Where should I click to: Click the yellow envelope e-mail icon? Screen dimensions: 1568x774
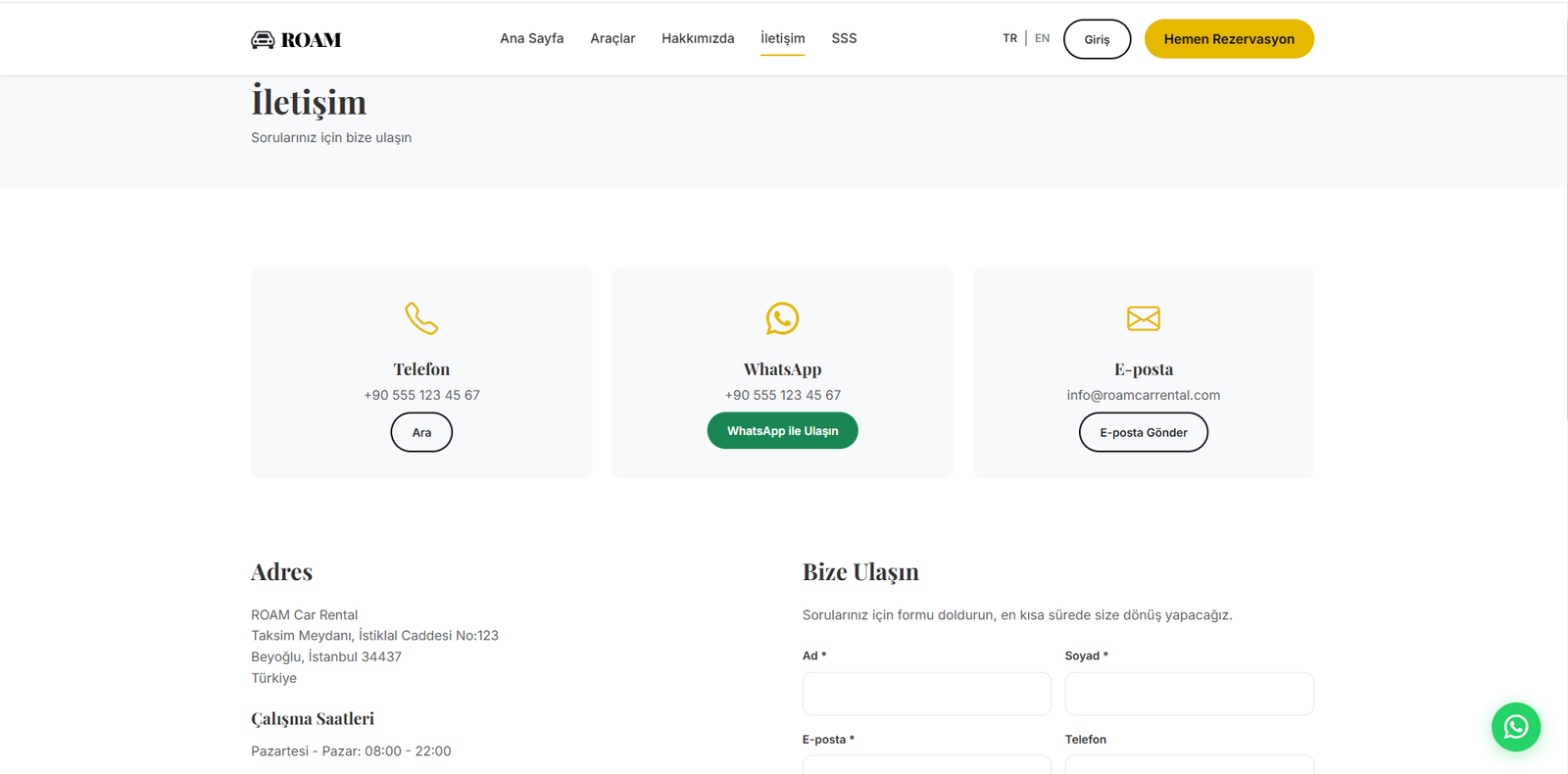1143,318
